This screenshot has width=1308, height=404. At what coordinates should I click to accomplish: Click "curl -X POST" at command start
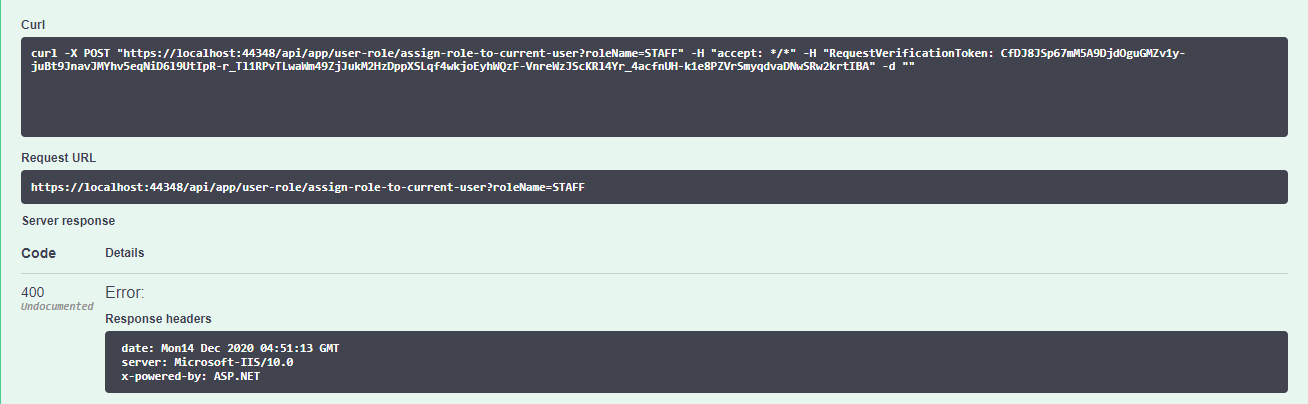pyautogui.click(x=72, y=52)
